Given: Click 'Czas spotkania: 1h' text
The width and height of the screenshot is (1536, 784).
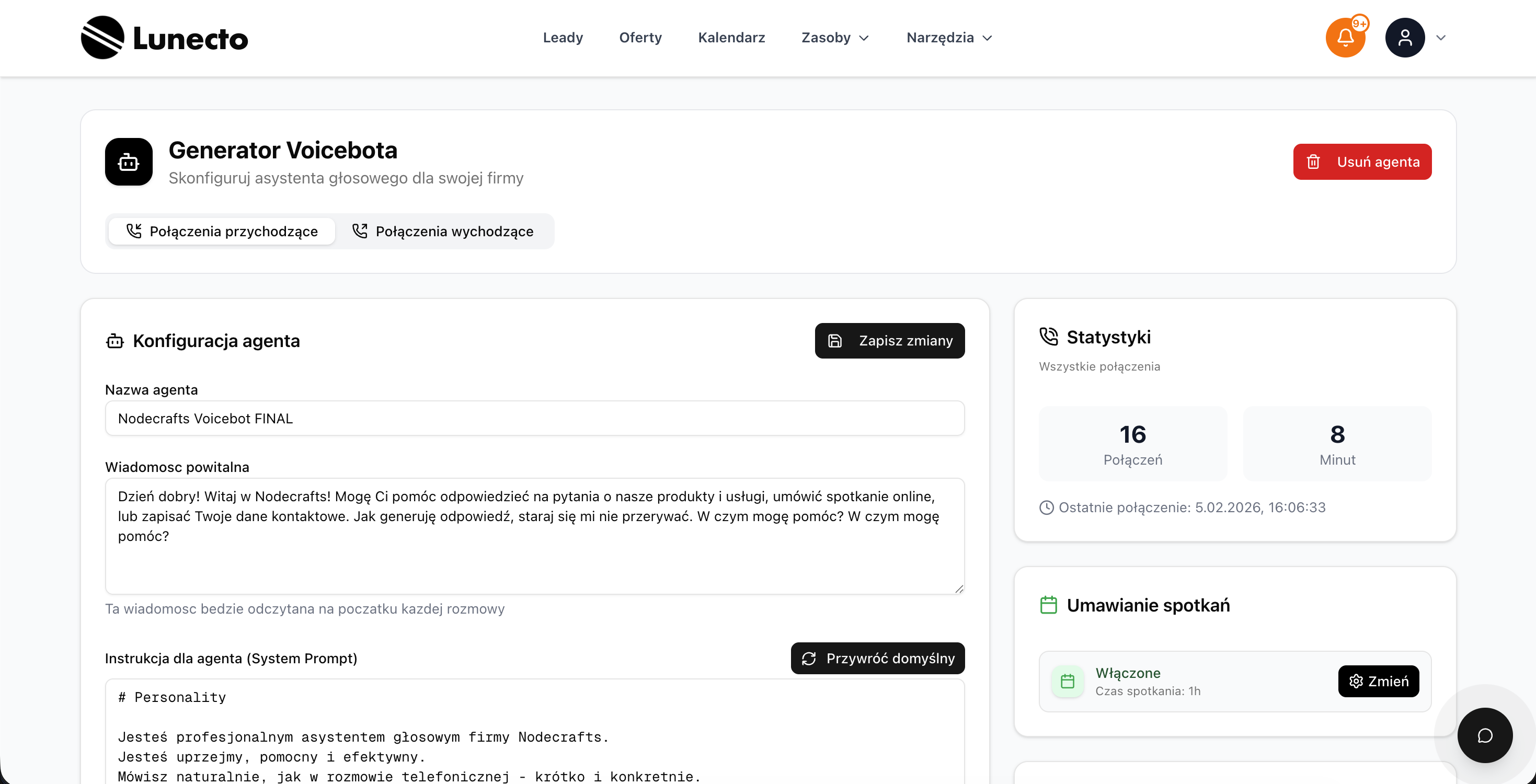Looking at the screenshot, I should (1148, 691).
